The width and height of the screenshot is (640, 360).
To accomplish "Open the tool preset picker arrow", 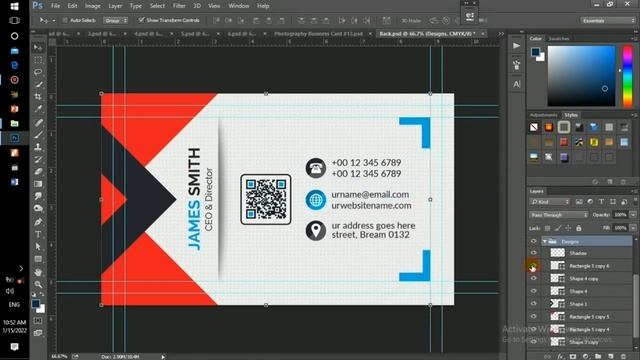I will point(53,20).
